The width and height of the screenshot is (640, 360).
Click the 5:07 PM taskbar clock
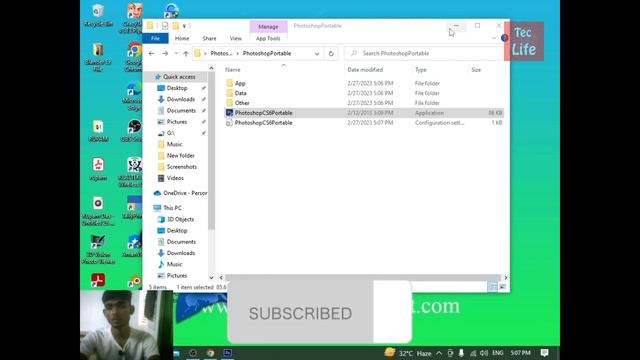click(x=521, y=353)
